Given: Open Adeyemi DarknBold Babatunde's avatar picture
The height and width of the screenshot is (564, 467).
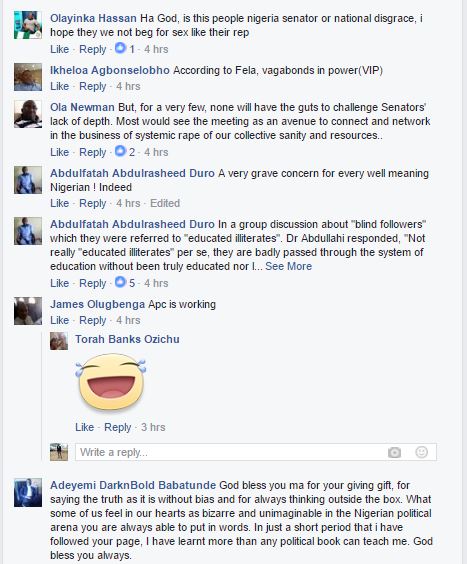Looking at the screenshot, I should tap(28, 492).
